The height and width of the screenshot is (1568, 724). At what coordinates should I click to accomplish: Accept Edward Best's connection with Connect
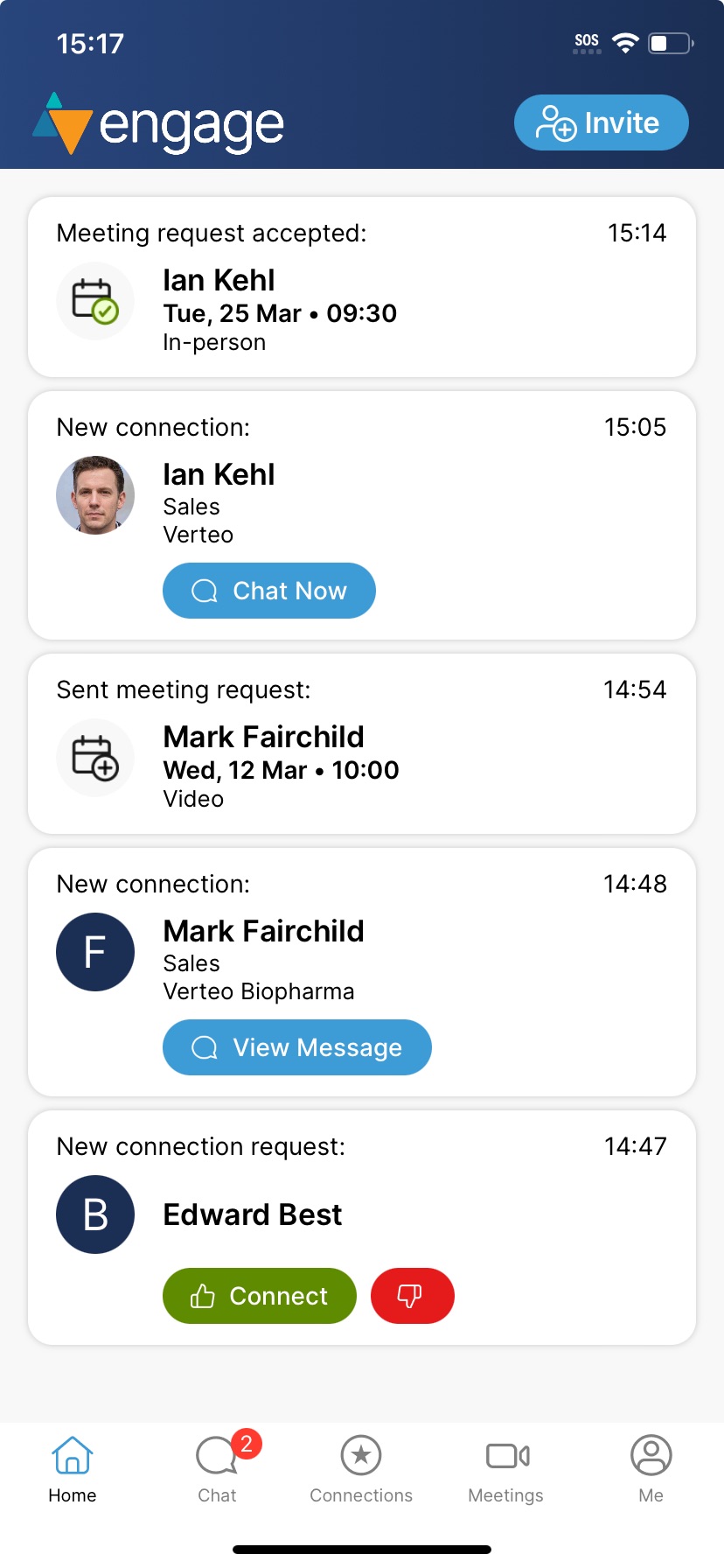pos(260,1296)
